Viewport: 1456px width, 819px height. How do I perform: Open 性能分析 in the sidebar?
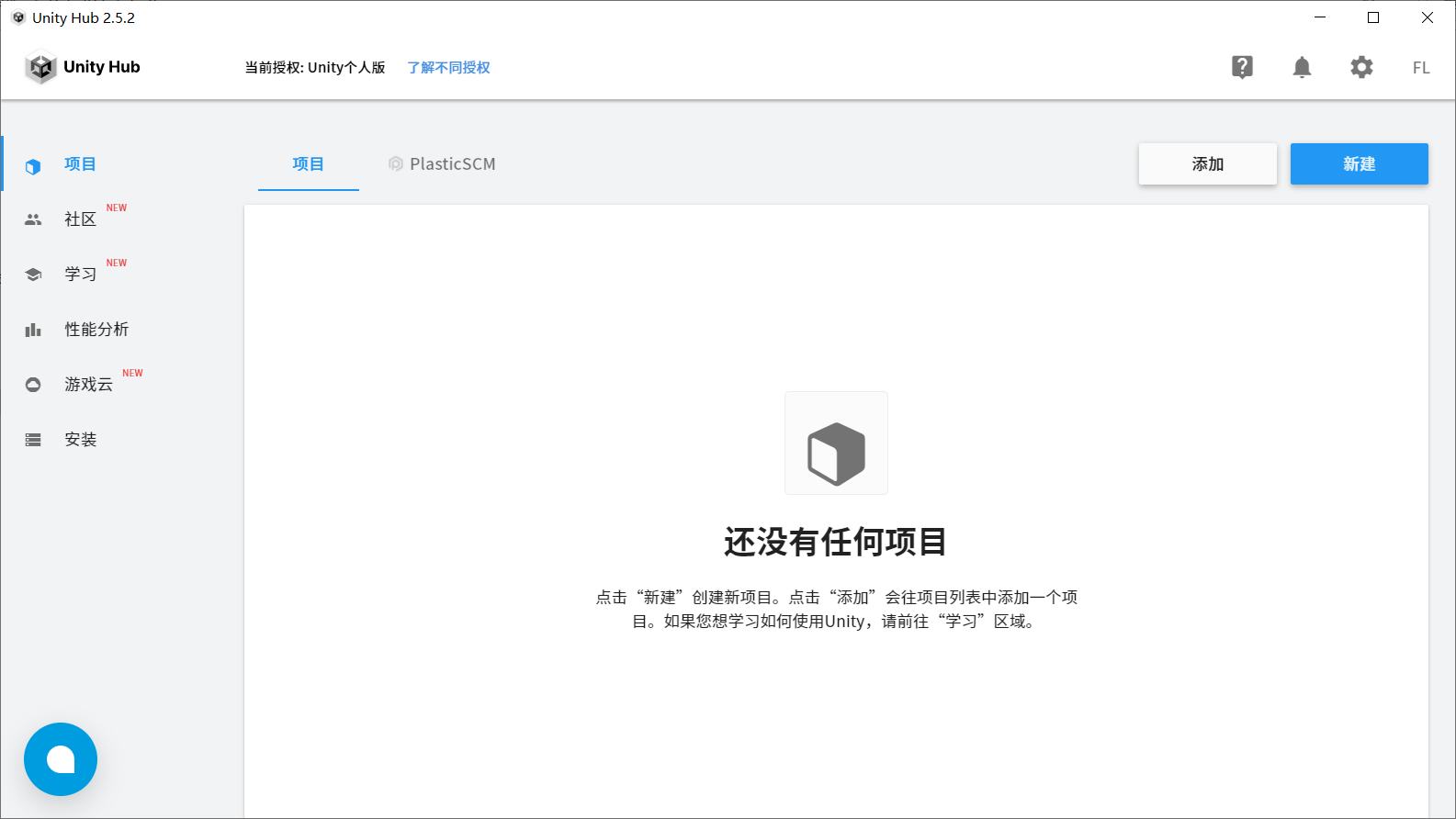(x=96, y=330)
